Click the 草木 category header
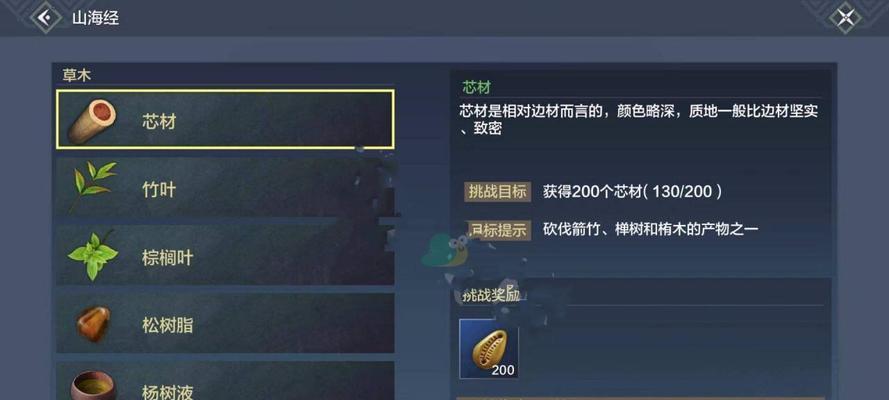The height and width of the screenshot is (400, 889). pos(77,75)
